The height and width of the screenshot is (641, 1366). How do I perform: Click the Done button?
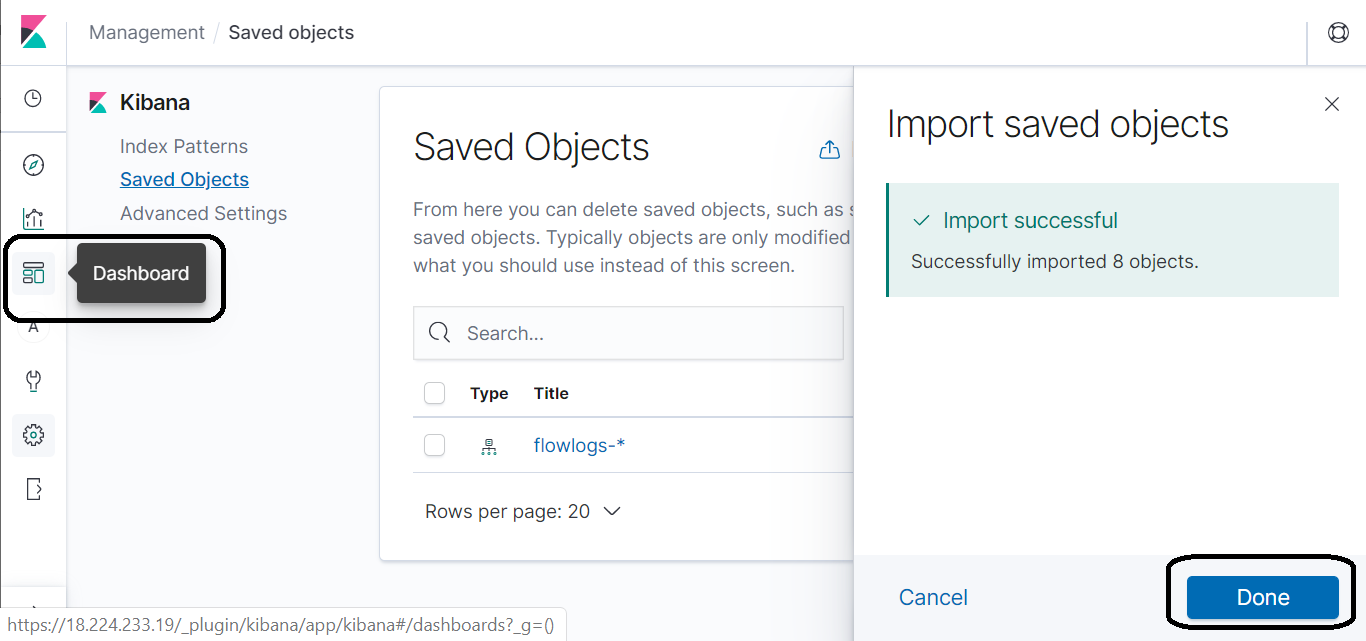point(1263,597)
